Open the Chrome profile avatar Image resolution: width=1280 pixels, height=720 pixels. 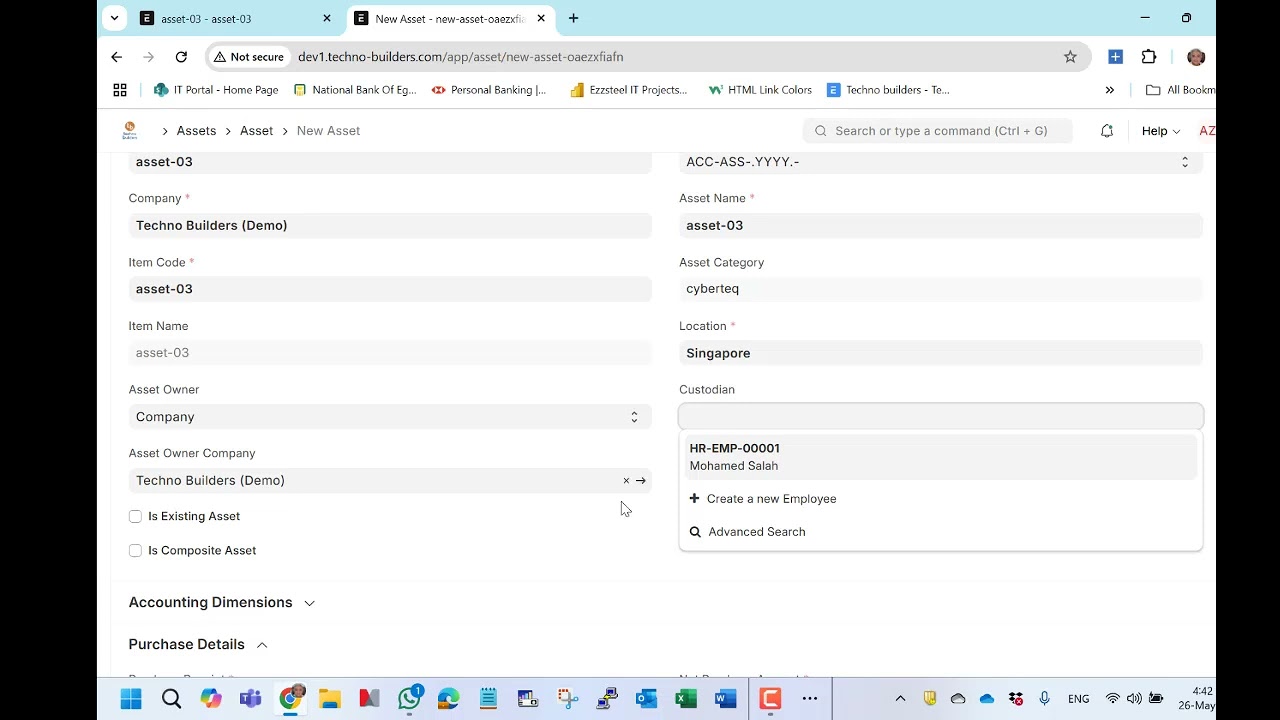point(1196,57)
